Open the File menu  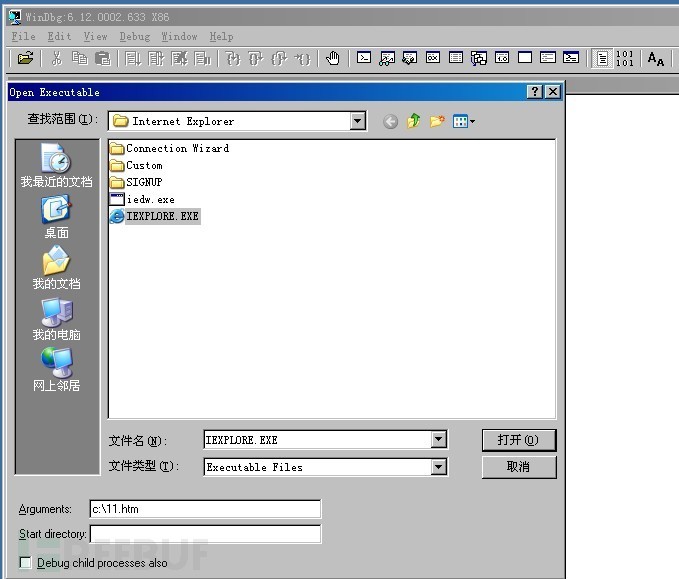(x=23, y=36)
